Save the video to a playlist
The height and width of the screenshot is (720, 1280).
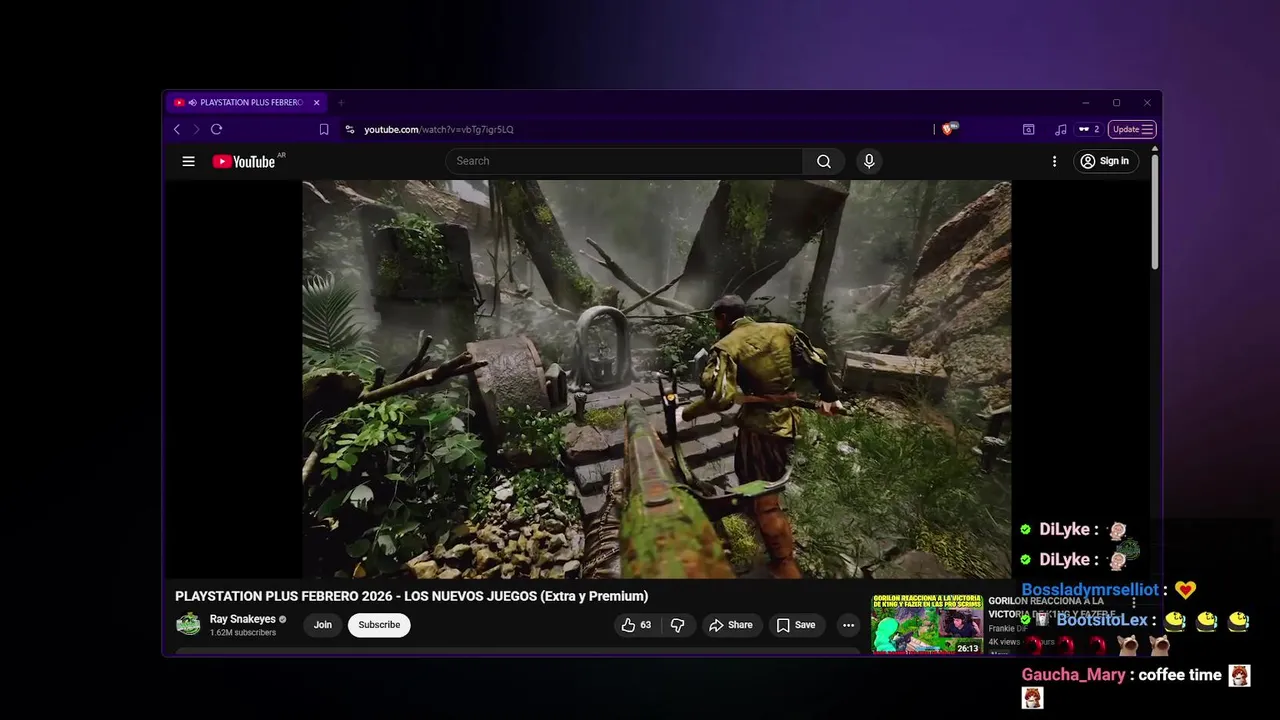pyautogui.click(x=796, y=625)
